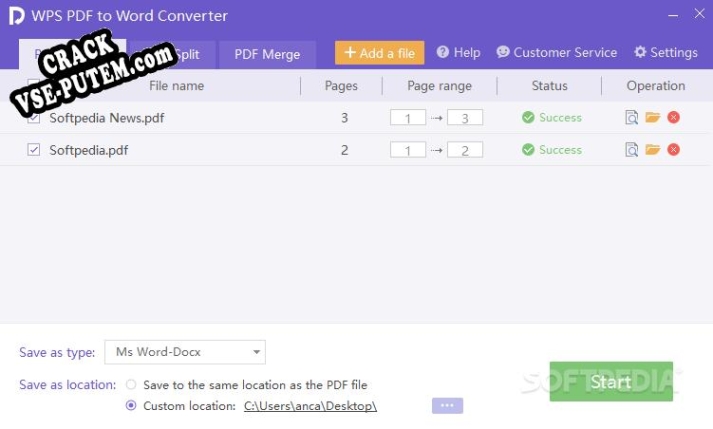The width and height of the screenshot is (713, 429).
Task: Click the Status column header
Action: click(549, 86)
